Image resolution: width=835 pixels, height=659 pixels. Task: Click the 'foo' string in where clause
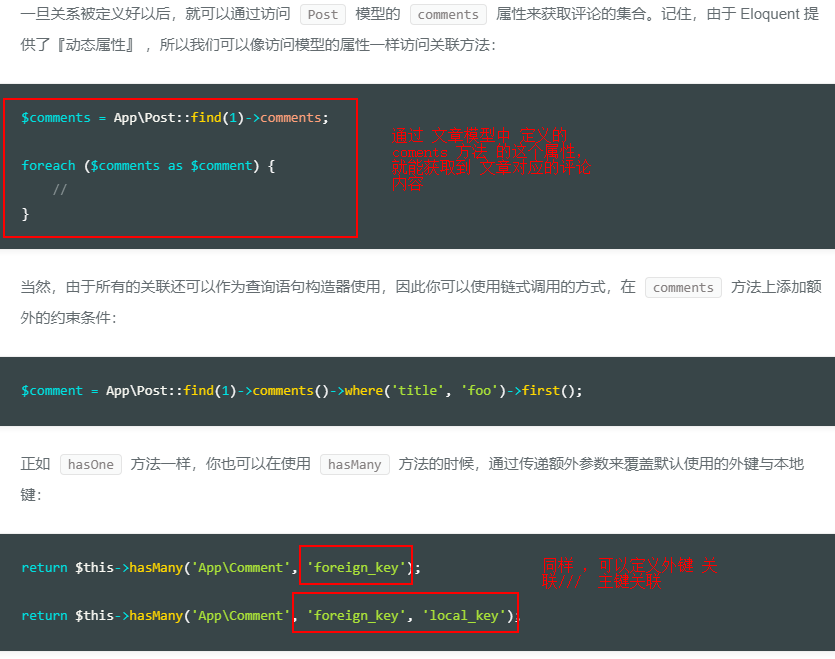tap(481, 391)
